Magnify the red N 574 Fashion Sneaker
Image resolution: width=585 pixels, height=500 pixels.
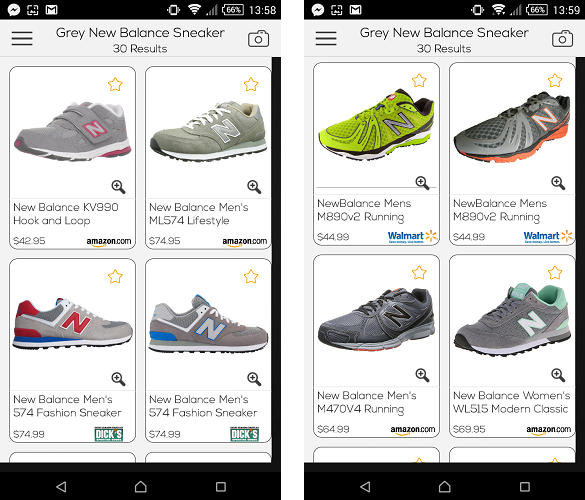(x=118, y=379)
